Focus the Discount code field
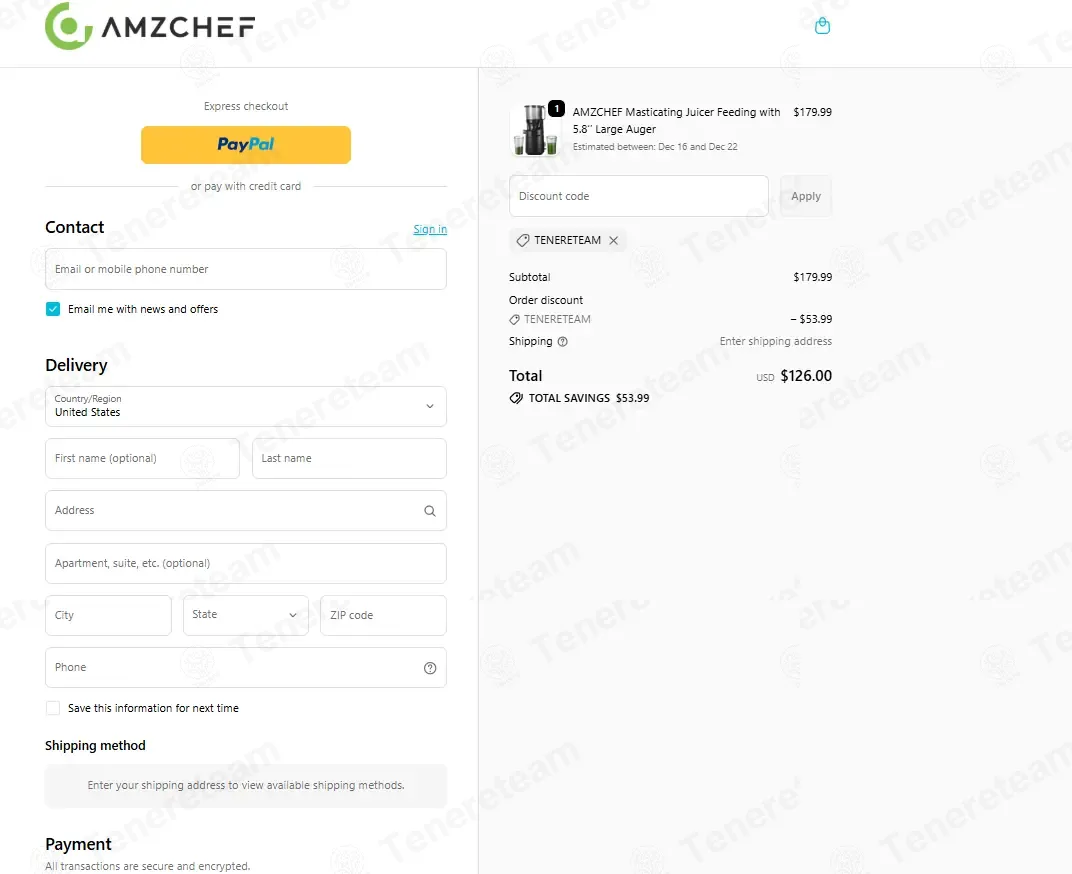 639,196
